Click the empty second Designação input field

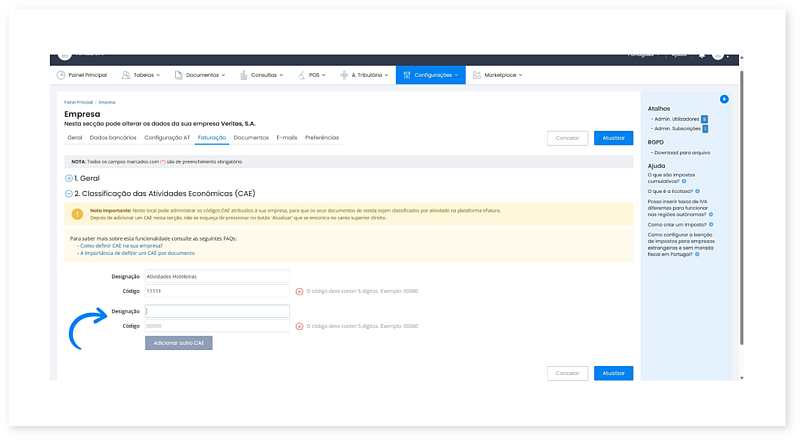(x=216, y=311)
